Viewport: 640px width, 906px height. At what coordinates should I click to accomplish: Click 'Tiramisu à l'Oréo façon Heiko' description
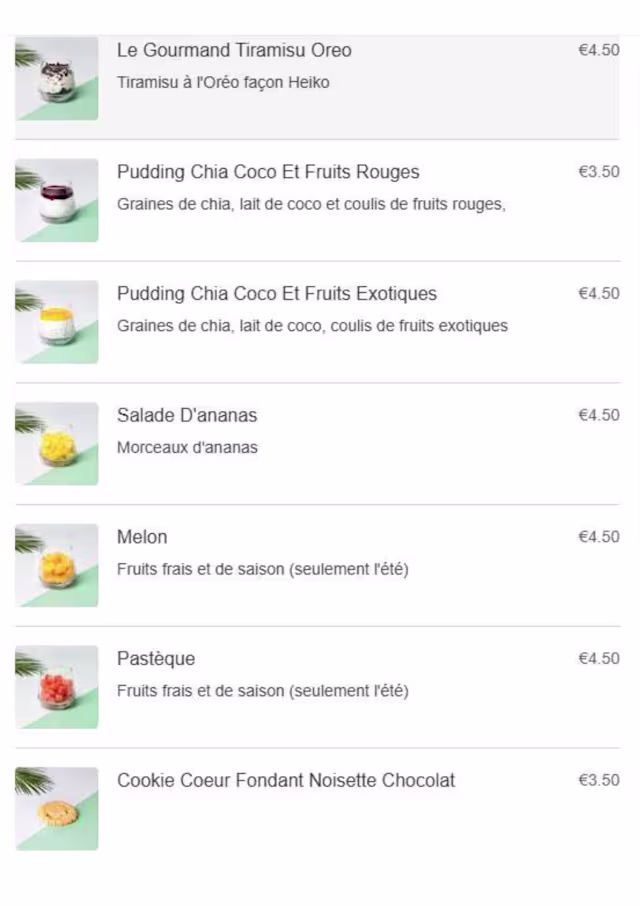tap(223, 83)
